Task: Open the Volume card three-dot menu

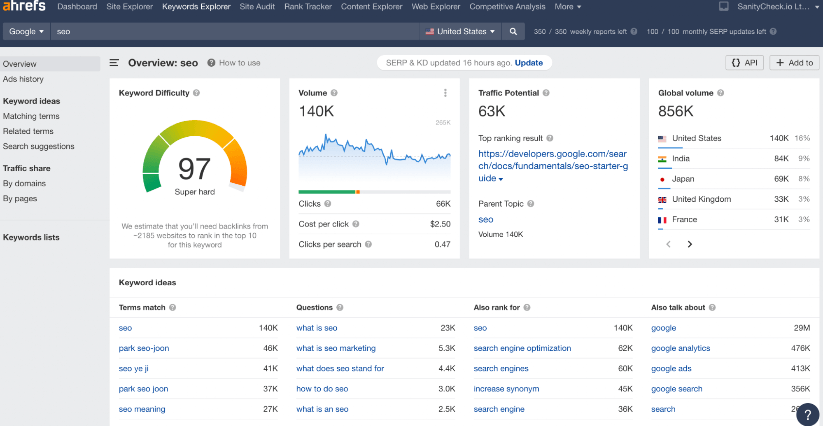Action: click(445, 93)
